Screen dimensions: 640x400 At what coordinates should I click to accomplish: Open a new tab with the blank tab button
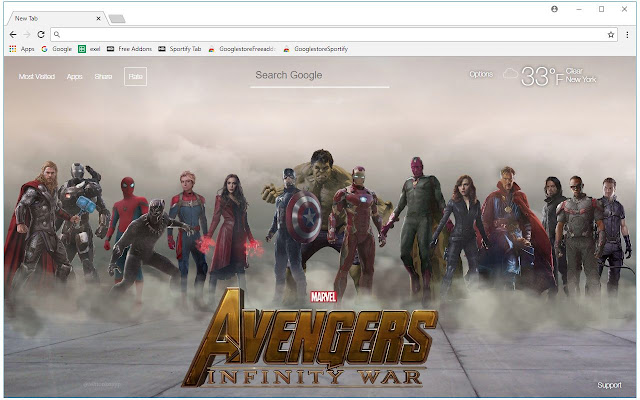[117, 19]
